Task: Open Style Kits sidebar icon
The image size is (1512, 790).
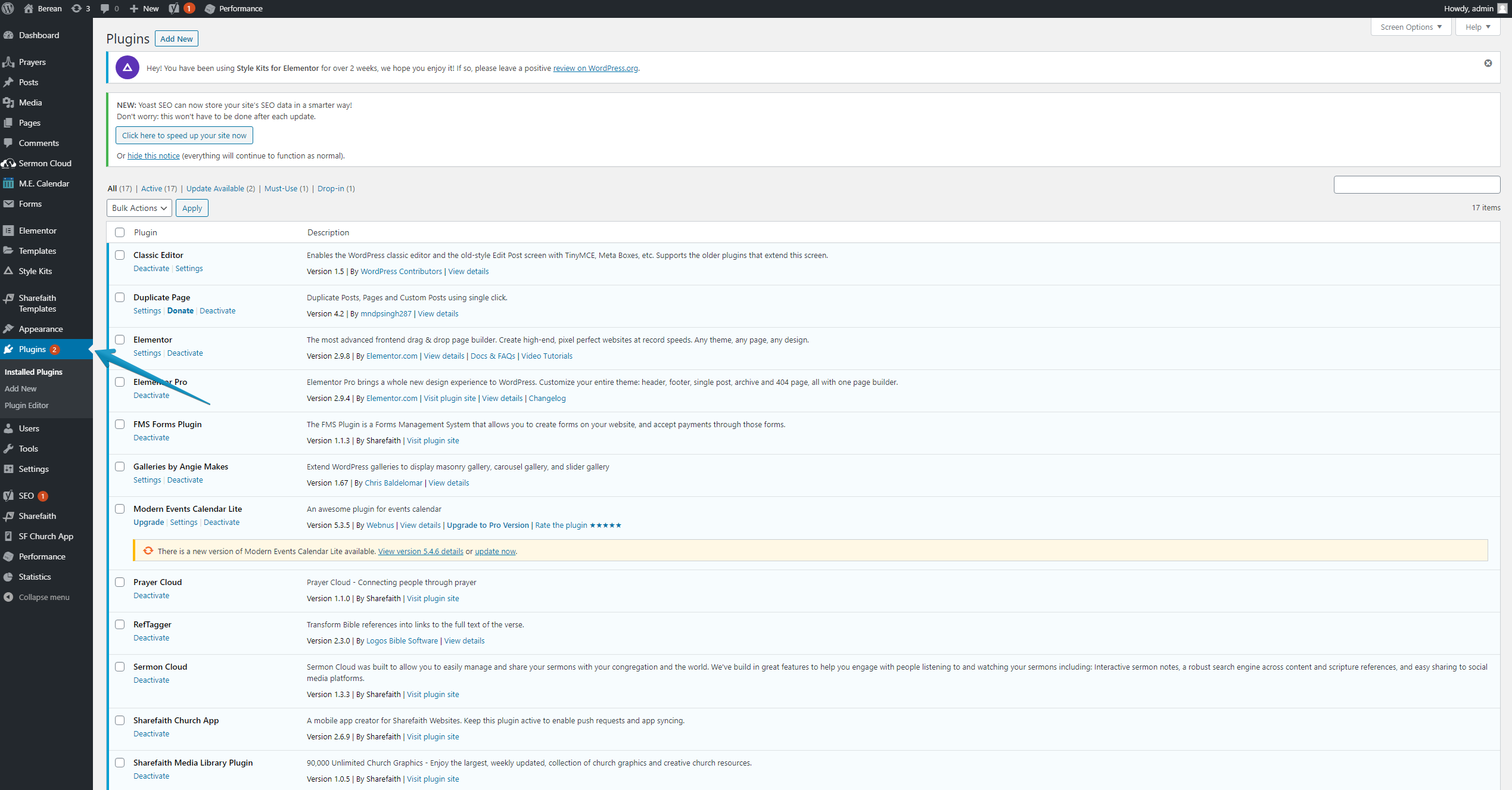Action: (8, 271)
